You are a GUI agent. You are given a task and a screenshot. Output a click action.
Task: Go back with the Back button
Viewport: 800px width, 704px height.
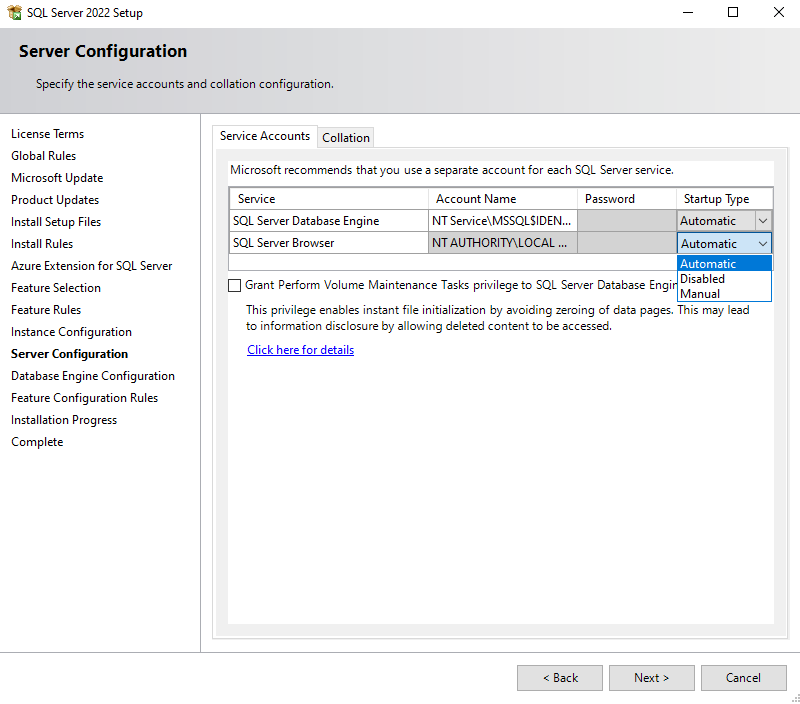click(x=560, y=677)
